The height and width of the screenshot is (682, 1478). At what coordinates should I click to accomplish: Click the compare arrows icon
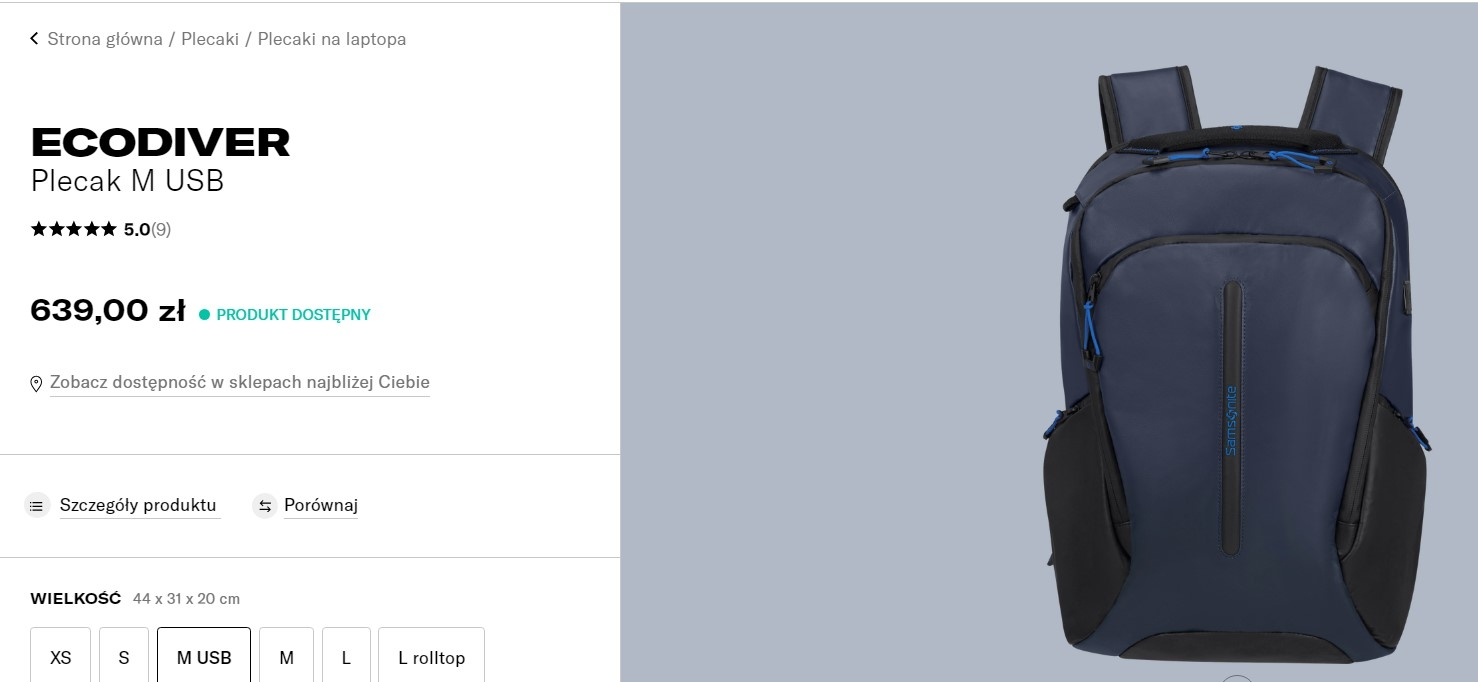tap(265, 505)
